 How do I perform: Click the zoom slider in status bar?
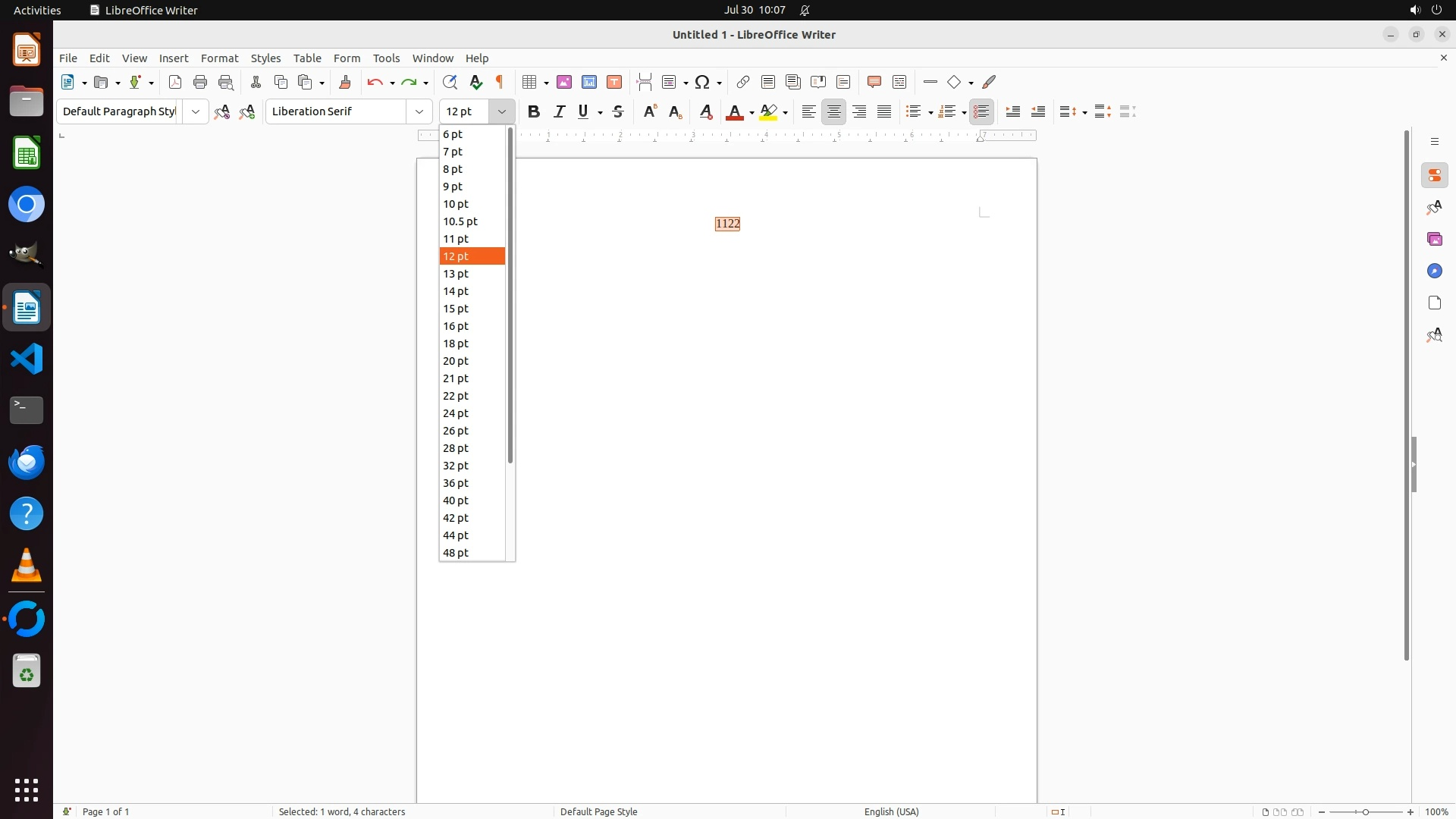tap(1366, 811)
